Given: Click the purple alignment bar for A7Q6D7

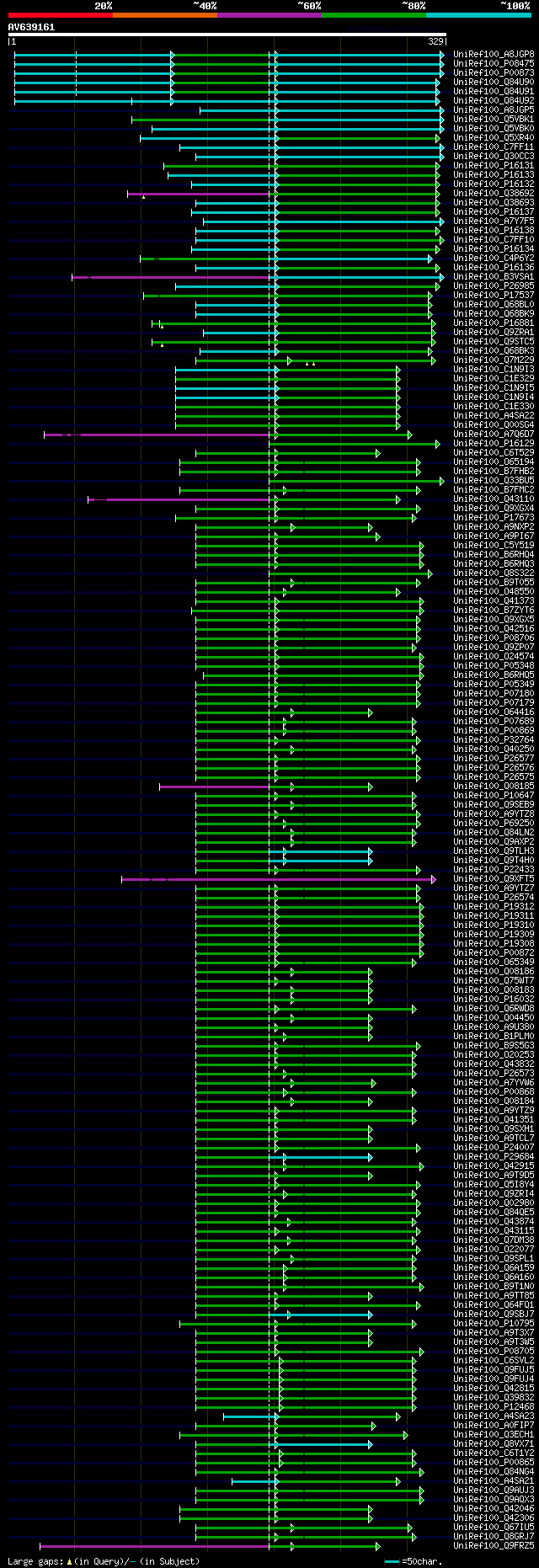Looking at the screenshot, I should point(157,435).
